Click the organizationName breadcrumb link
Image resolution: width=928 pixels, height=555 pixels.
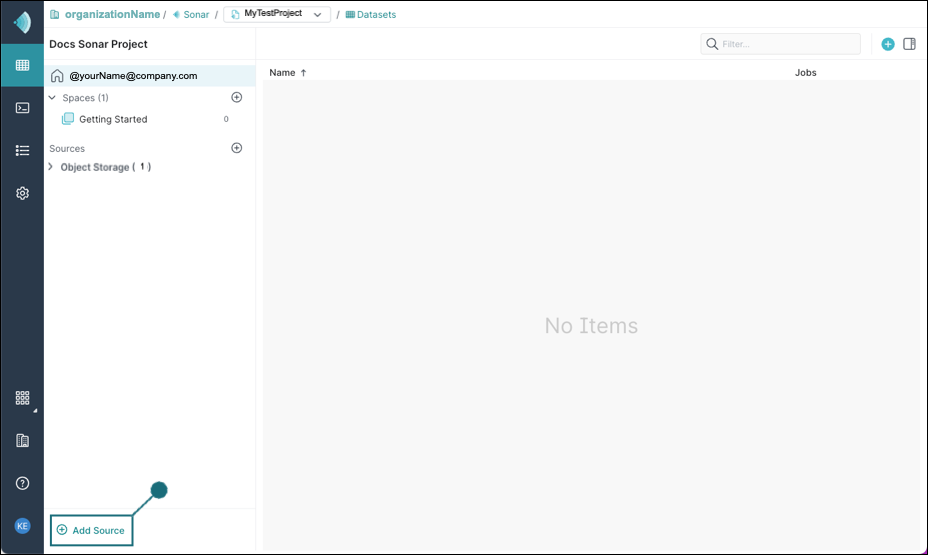click(x=112, y=15)
